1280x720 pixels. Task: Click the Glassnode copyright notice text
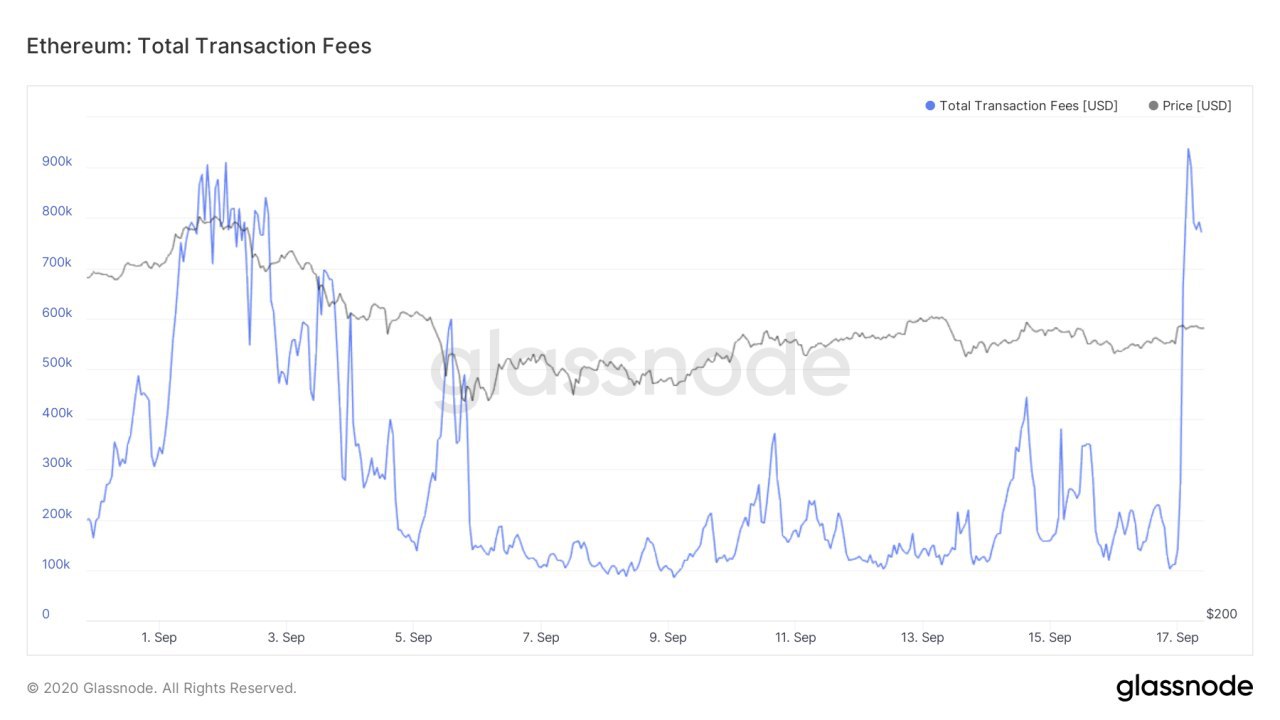[162, 688]
